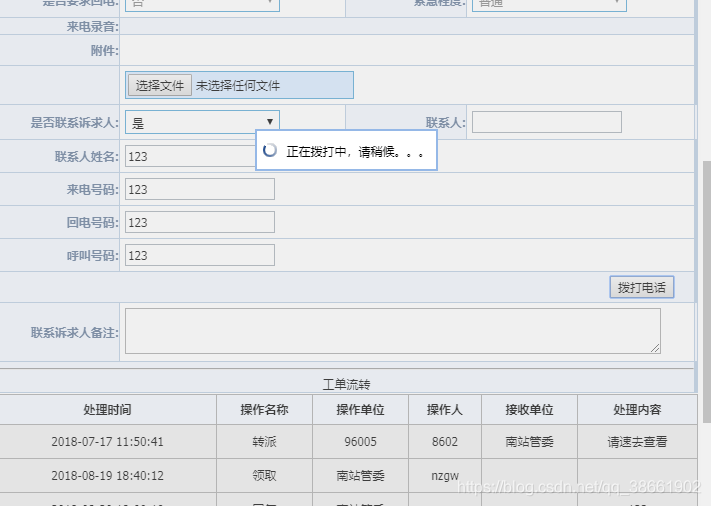711x506 pixels.
Task: Click the cell 2018-08-19 18:40:12
Action: click(x=107, y=476)
